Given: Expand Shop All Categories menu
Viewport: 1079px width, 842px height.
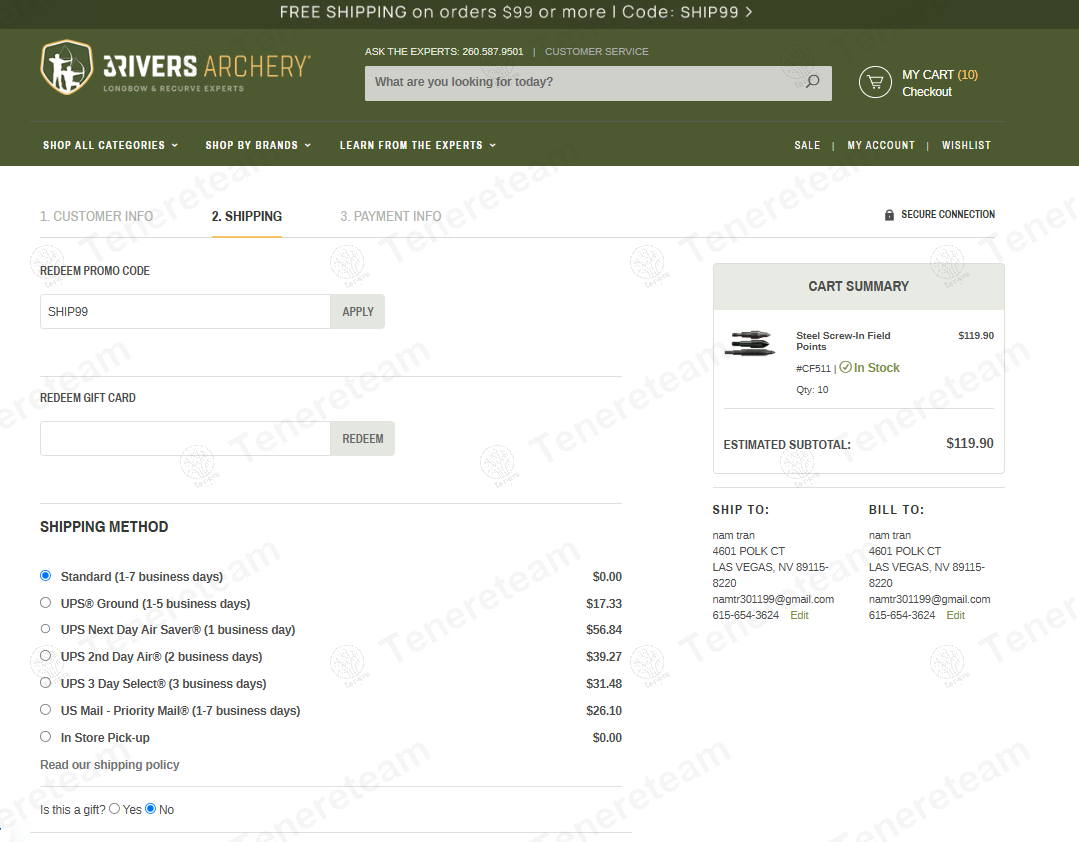Looking at the screenshot, I should coord(110,145).
